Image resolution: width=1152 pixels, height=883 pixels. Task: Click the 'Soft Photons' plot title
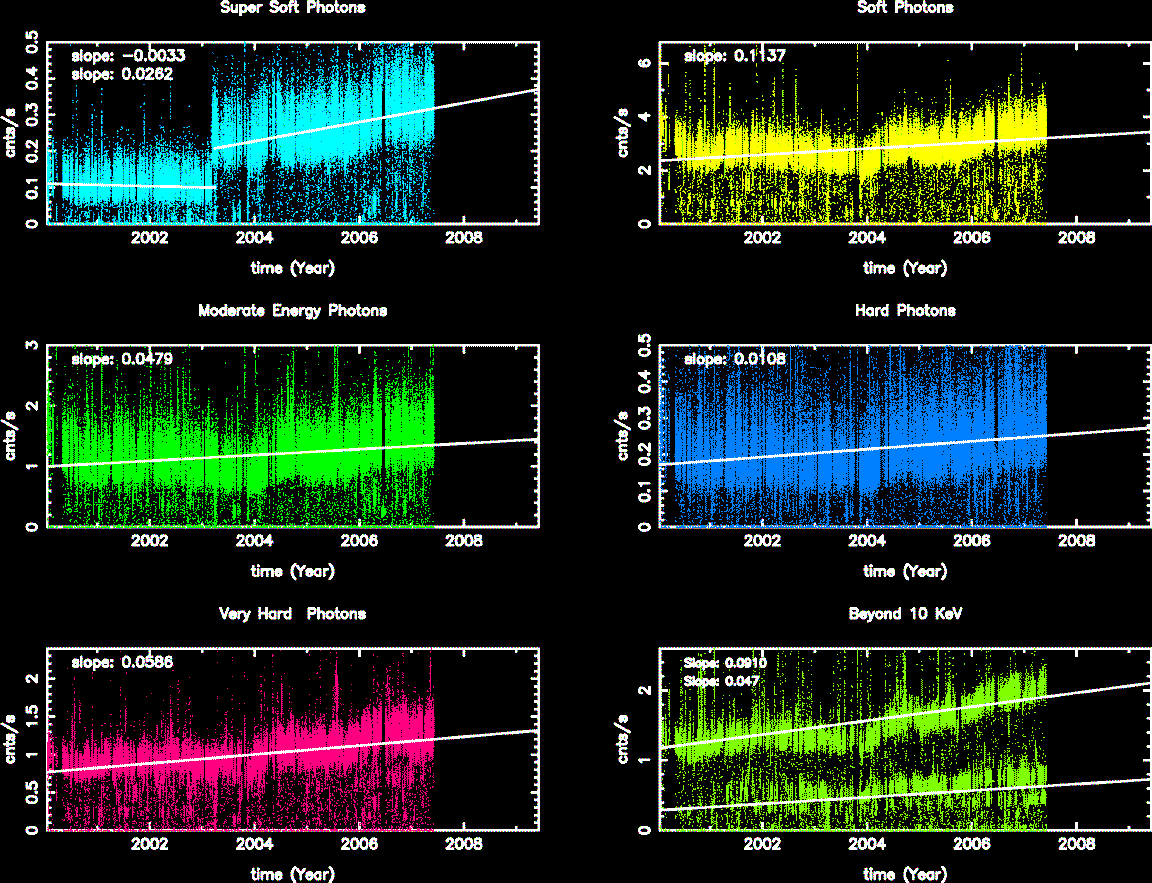coord(905,8)
